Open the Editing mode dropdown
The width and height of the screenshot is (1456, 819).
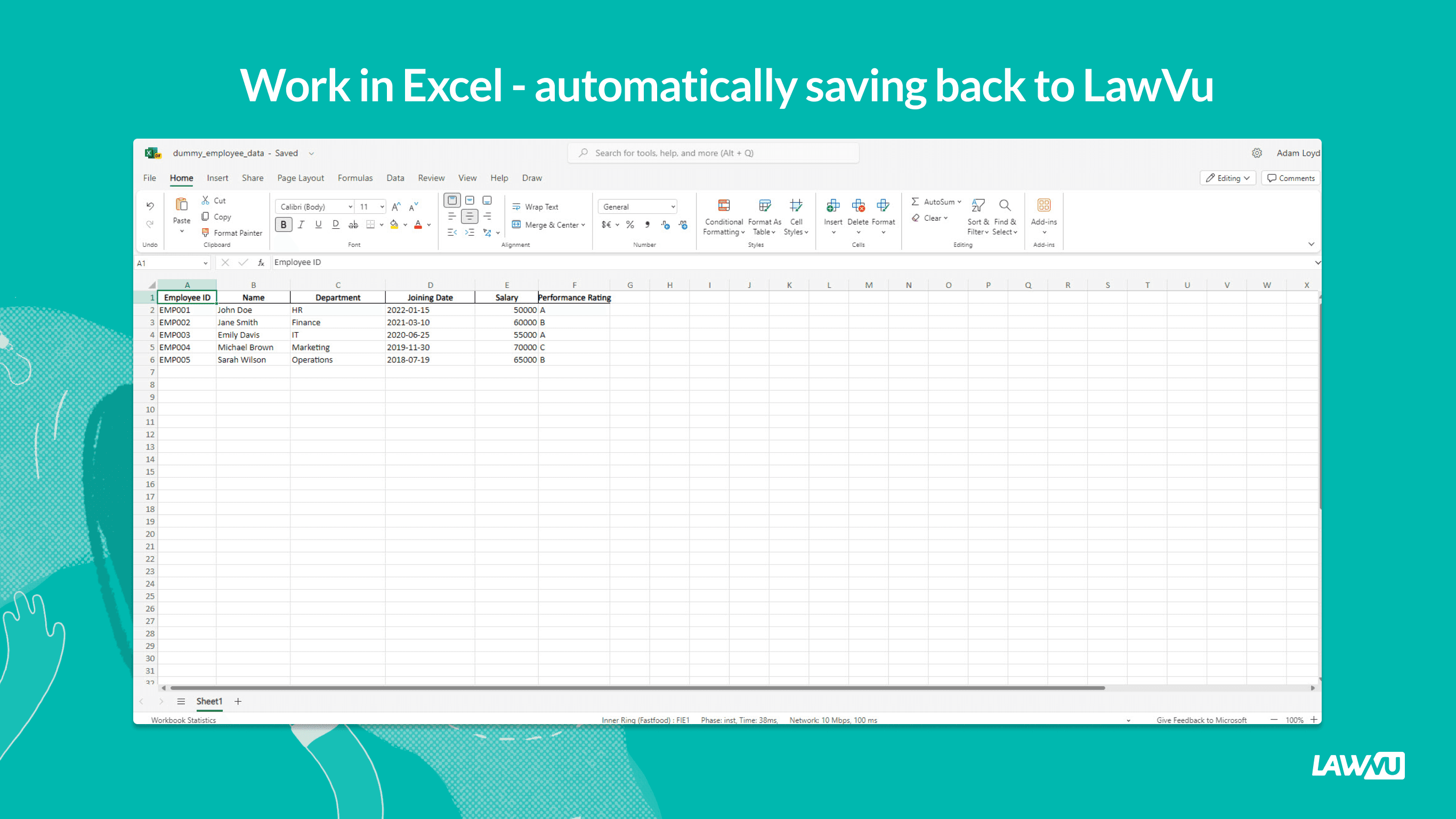(x=1227, y=178)
